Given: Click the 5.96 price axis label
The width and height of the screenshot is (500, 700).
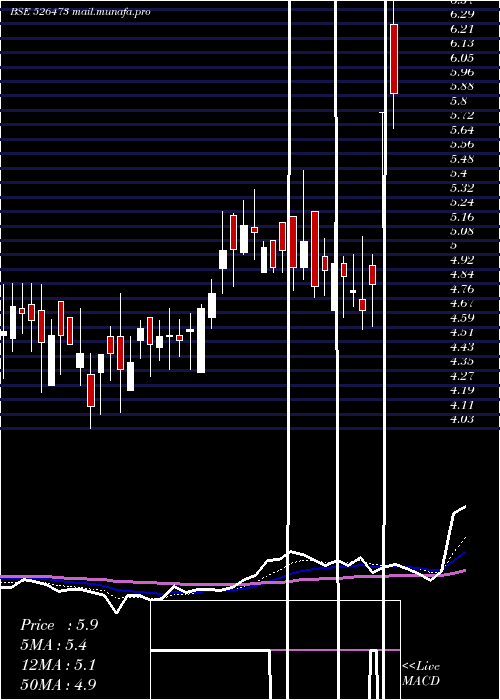Looking at the screenshot, I should pyautogui.click(x=462, y=72).
